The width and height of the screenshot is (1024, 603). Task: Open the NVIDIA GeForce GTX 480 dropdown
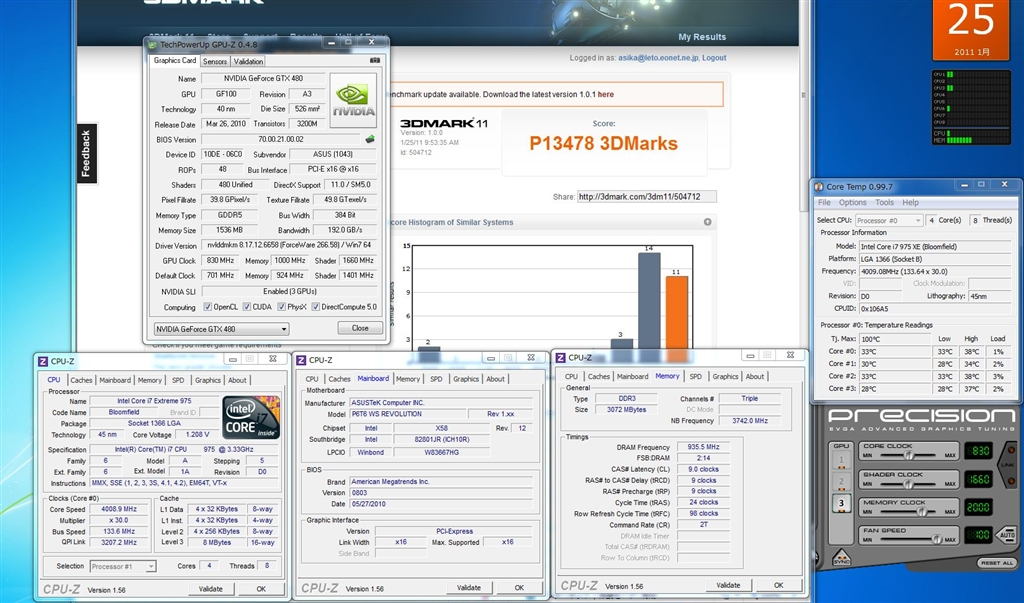(x=221, y=328)
